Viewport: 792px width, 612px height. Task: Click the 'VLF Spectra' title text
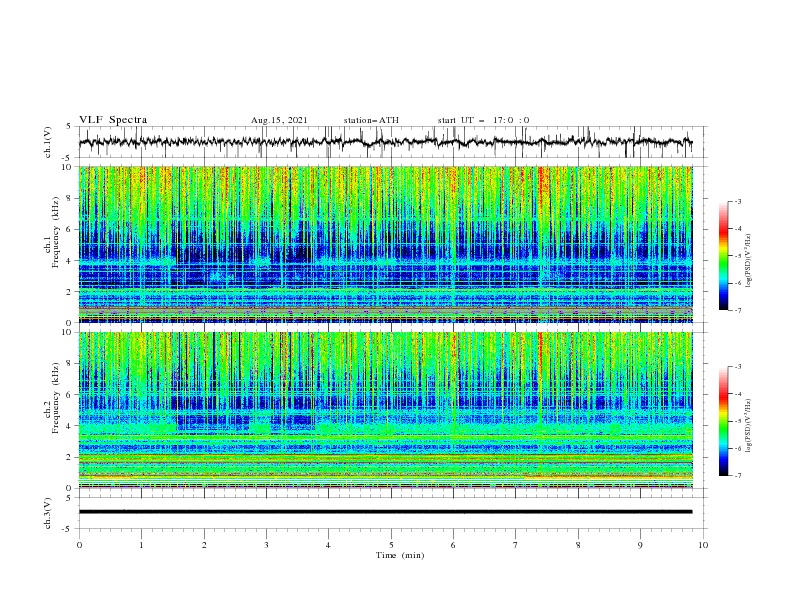(x=113, y=120)
